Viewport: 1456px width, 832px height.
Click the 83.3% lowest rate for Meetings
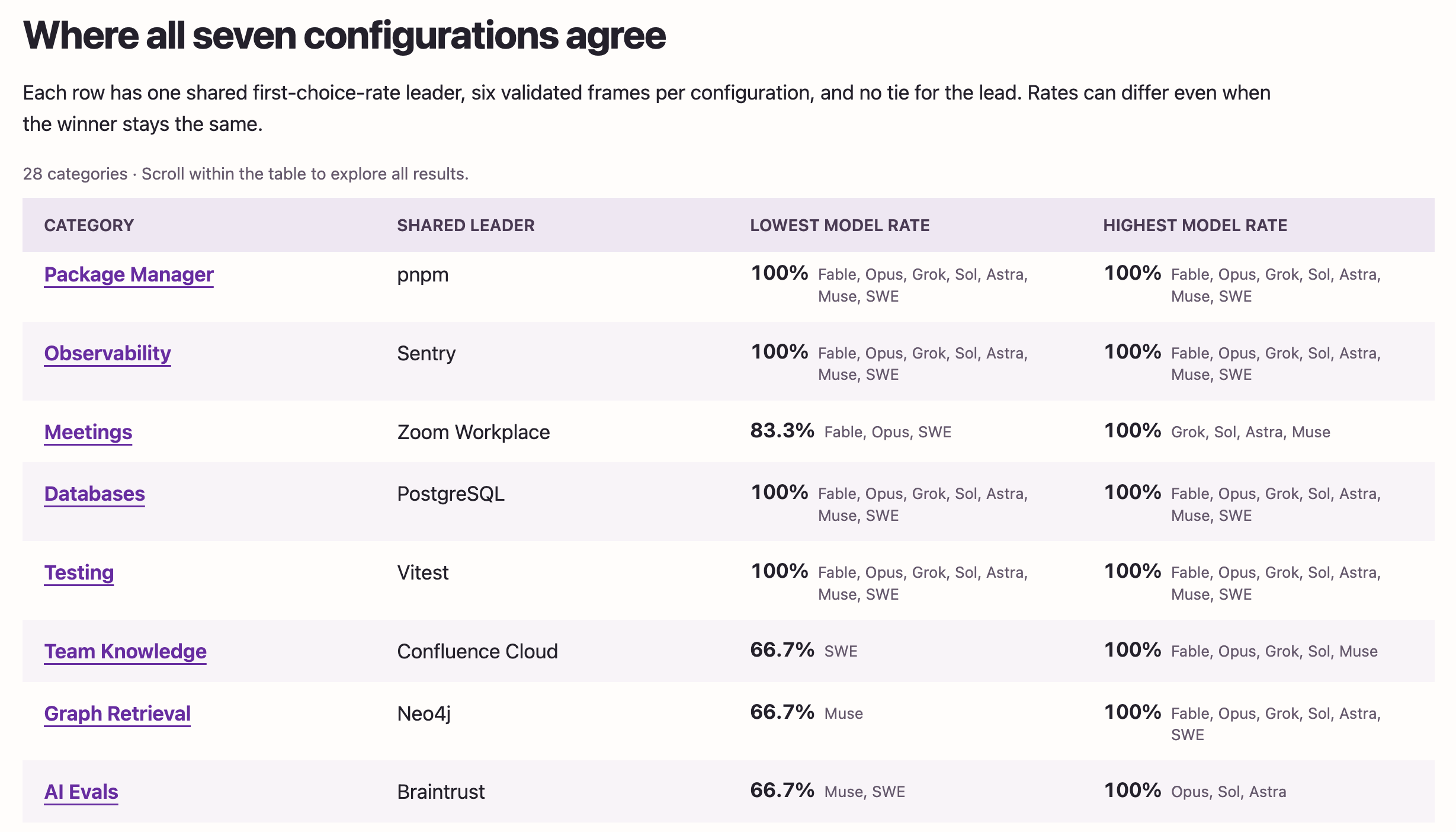782,431
